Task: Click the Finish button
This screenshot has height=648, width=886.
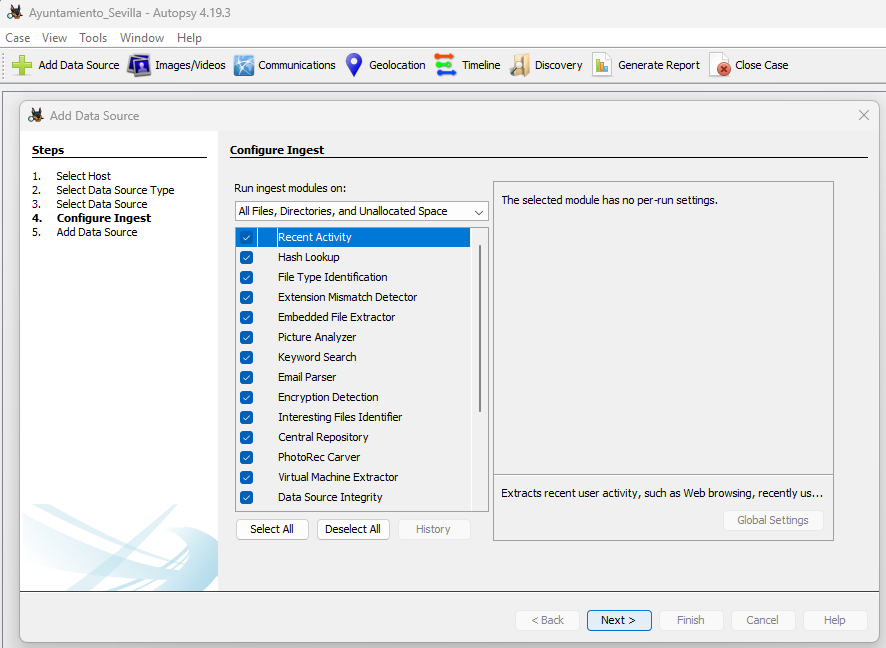Action: [690, 620]
